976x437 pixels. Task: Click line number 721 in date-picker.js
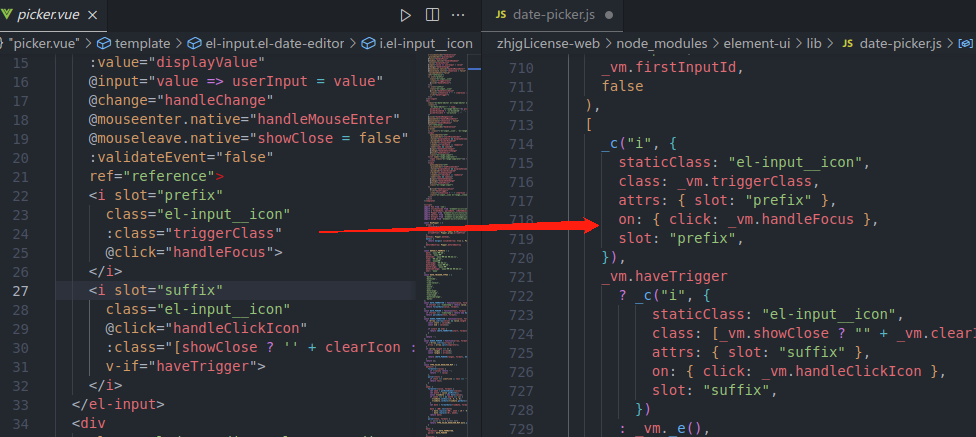(521, 276)
